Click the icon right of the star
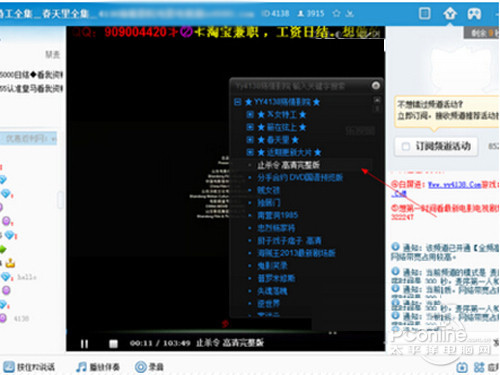 tap(349, 14)
